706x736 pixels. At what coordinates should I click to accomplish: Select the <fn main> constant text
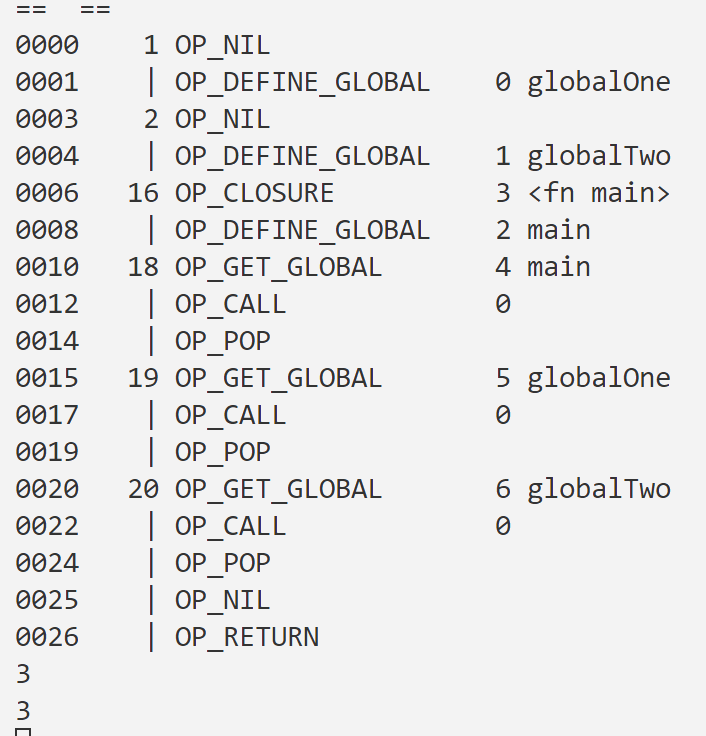click(x=599, y=193)
